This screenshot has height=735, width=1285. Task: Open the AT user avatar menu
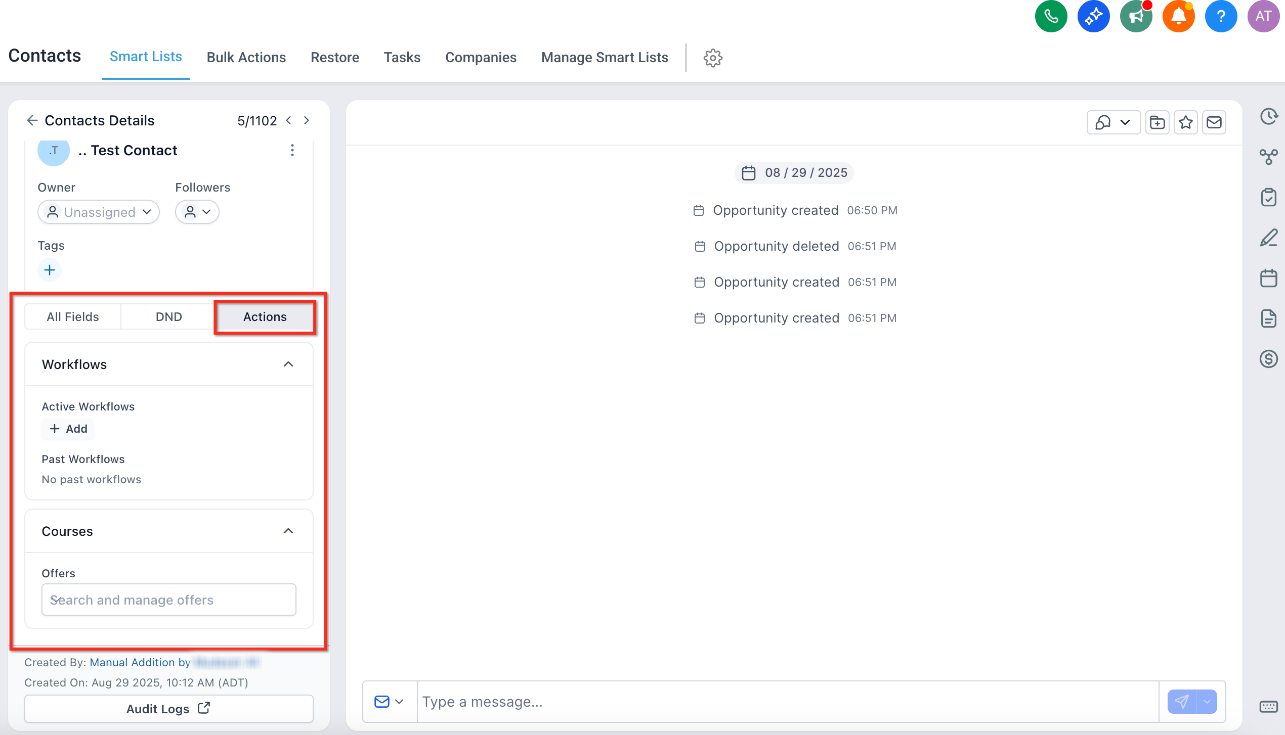[x=1264, y=16]
